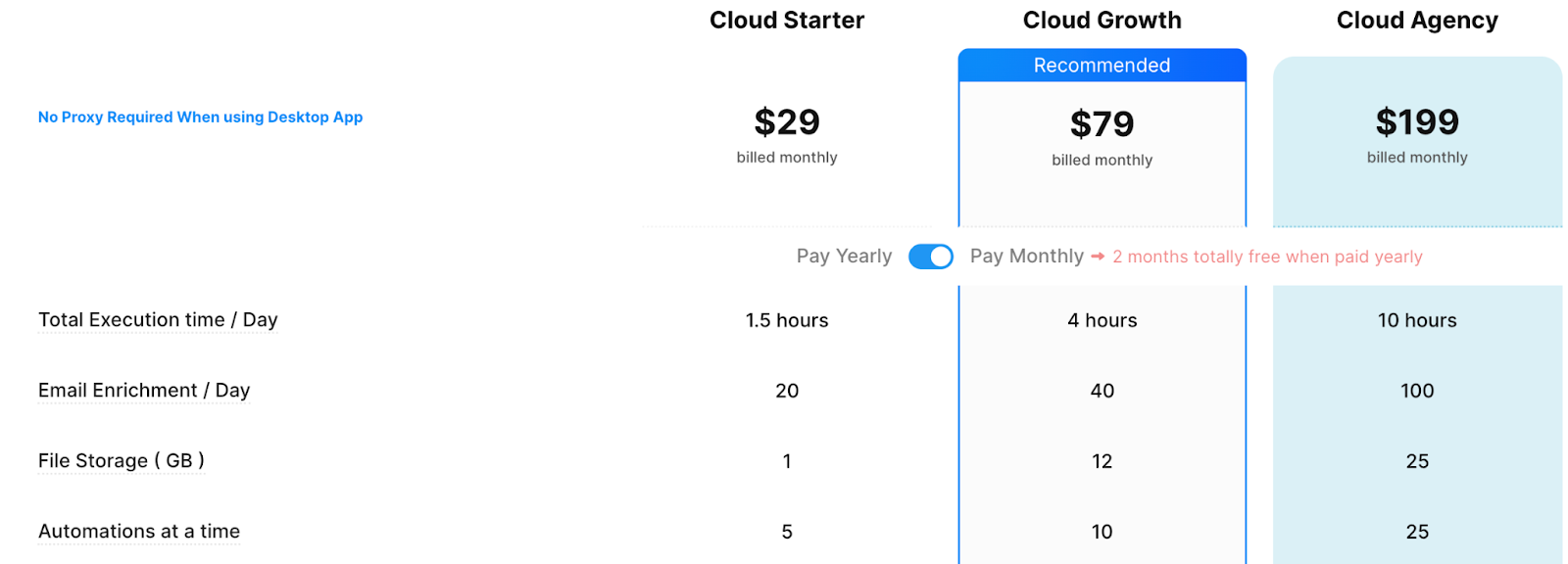Click the Recommended banner on Cloud Growth
The height and width of the screenshot is (564, 1568).
[x=1102, y=66]
